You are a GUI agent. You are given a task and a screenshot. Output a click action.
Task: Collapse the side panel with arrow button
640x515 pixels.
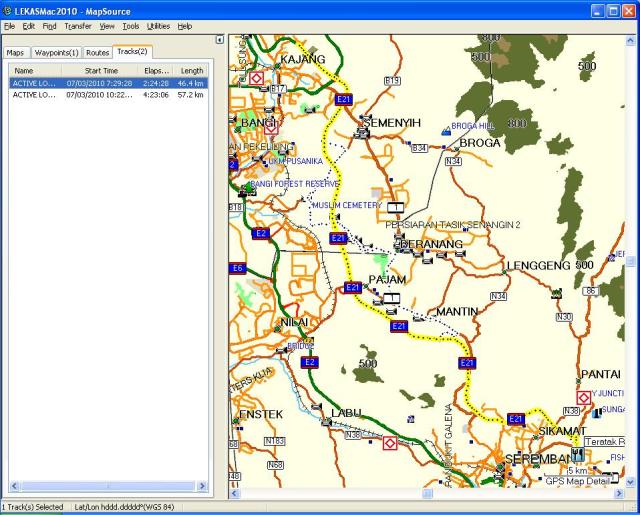tap(220, 40)
